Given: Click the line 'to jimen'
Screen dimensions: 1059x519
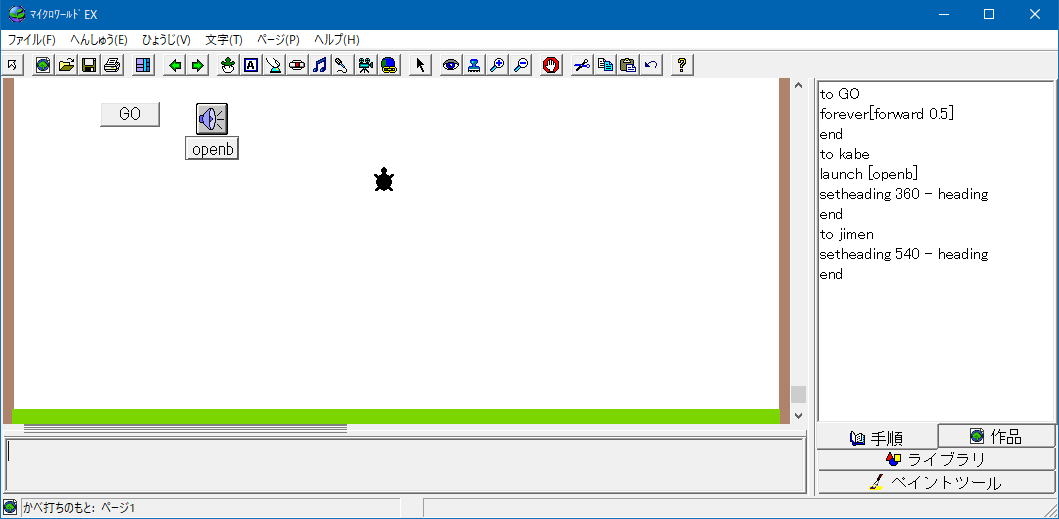Looking at the screenshot, I should click(x=846, y=234).
